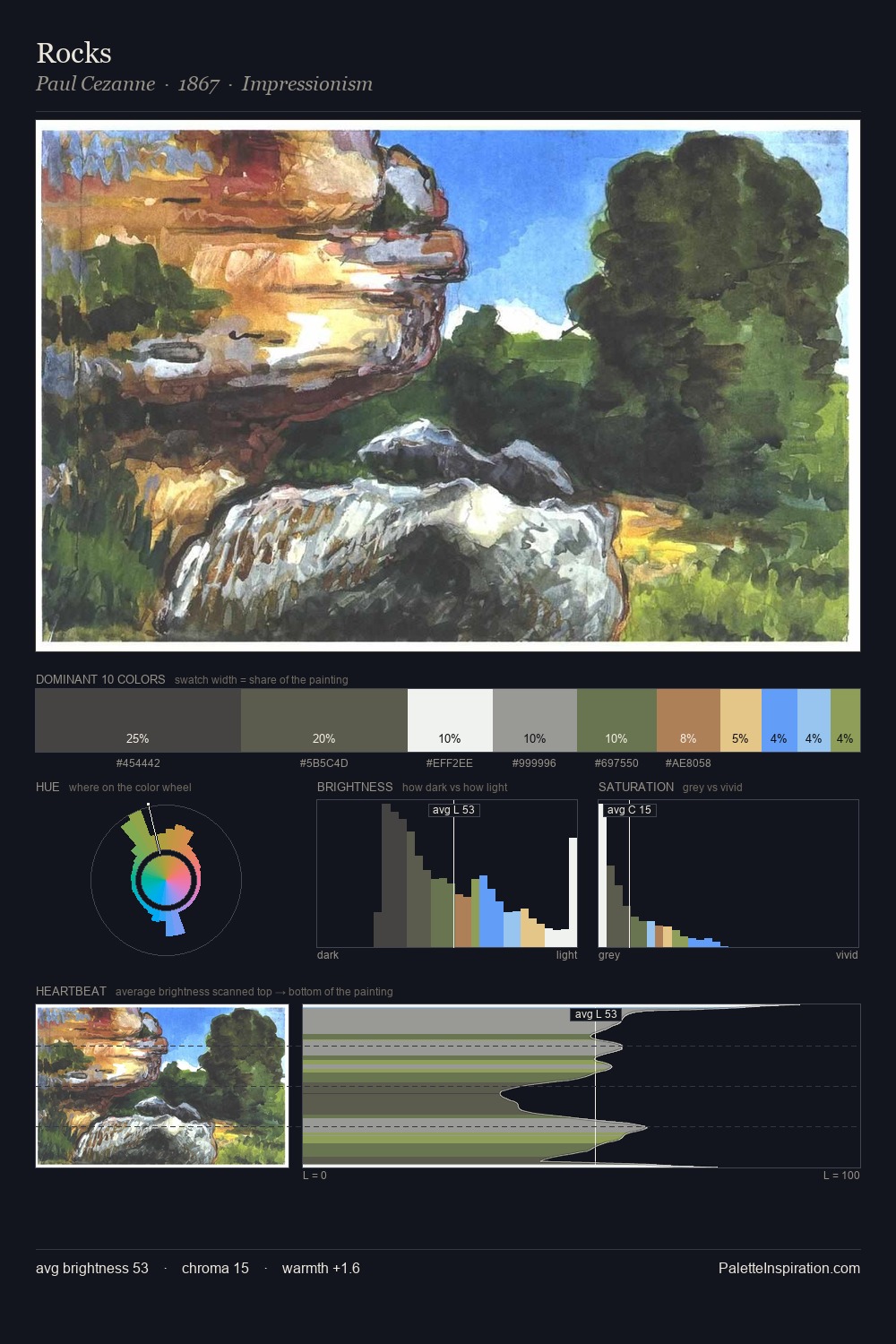This screenshot has height=1344, width=896.
Task: Click the hex code #454442
Action: (138, 763)
